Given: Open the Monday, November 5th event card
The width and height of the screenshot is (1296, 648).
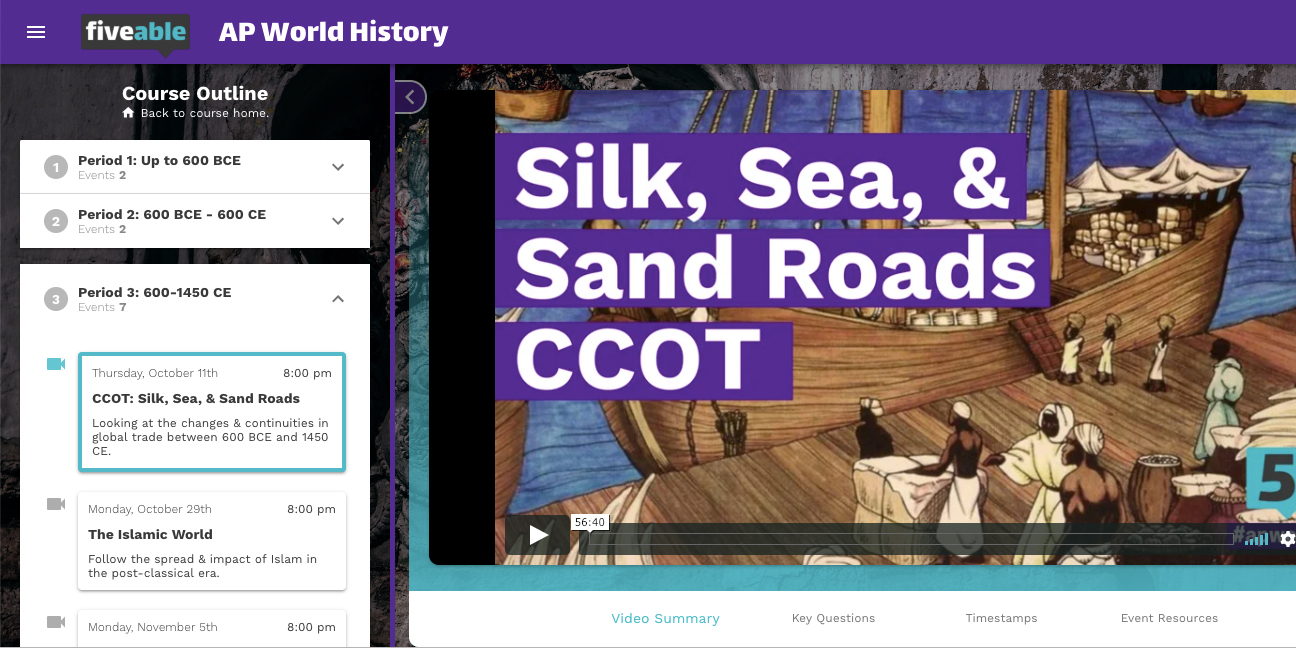Looking at the screenshot, I should 212,629.
